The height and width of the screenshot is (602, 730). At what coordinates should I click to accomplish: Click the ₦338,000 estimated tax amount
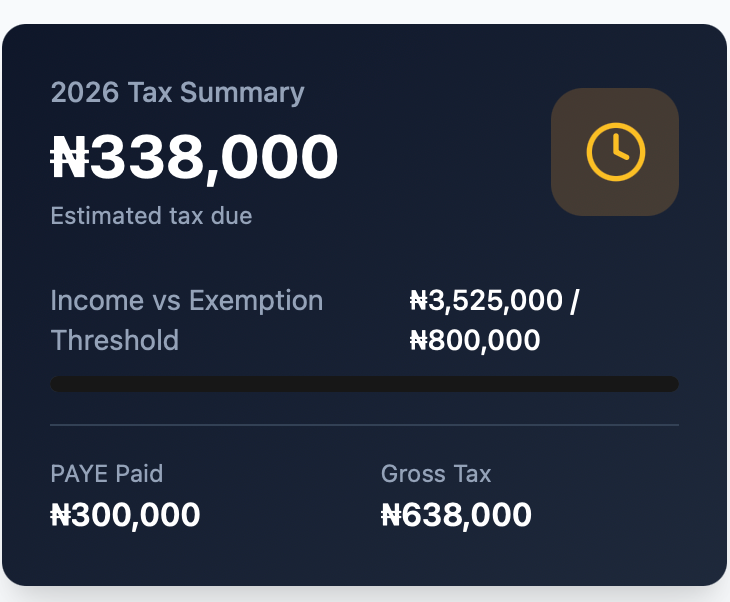(x=195, y=158)
